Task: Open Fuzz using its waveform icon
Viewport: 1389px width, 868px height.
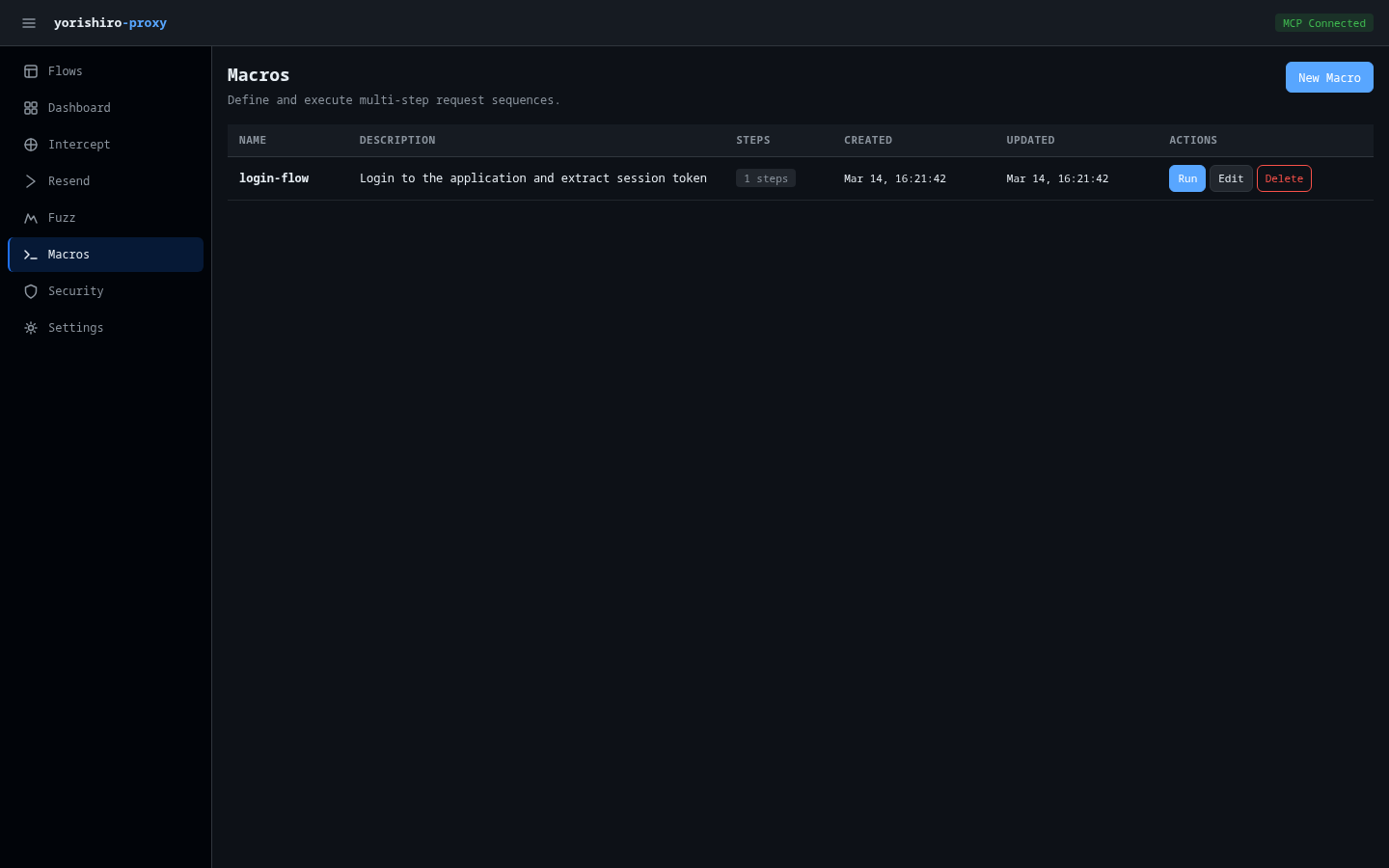Action: pos(31,218)
